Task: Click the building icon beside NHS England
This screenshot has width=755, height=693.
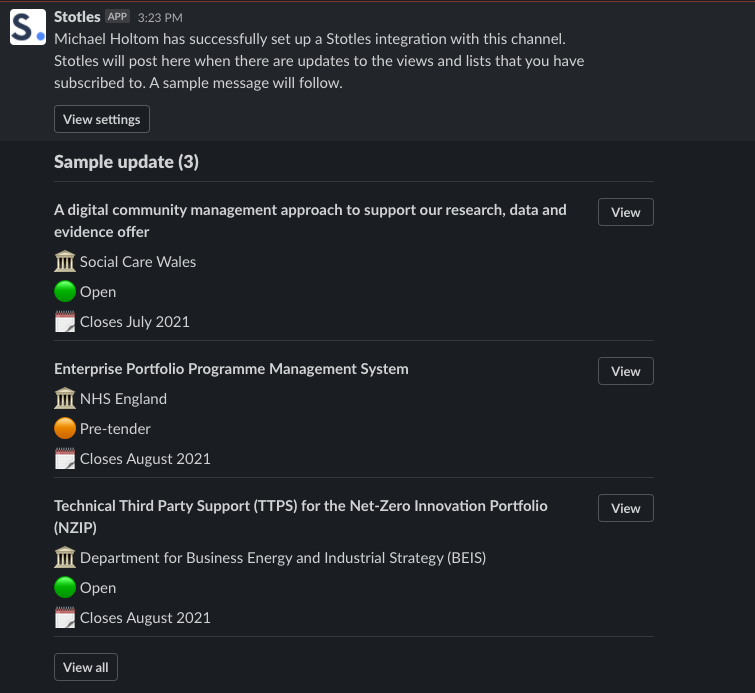Action: point(65,399)
